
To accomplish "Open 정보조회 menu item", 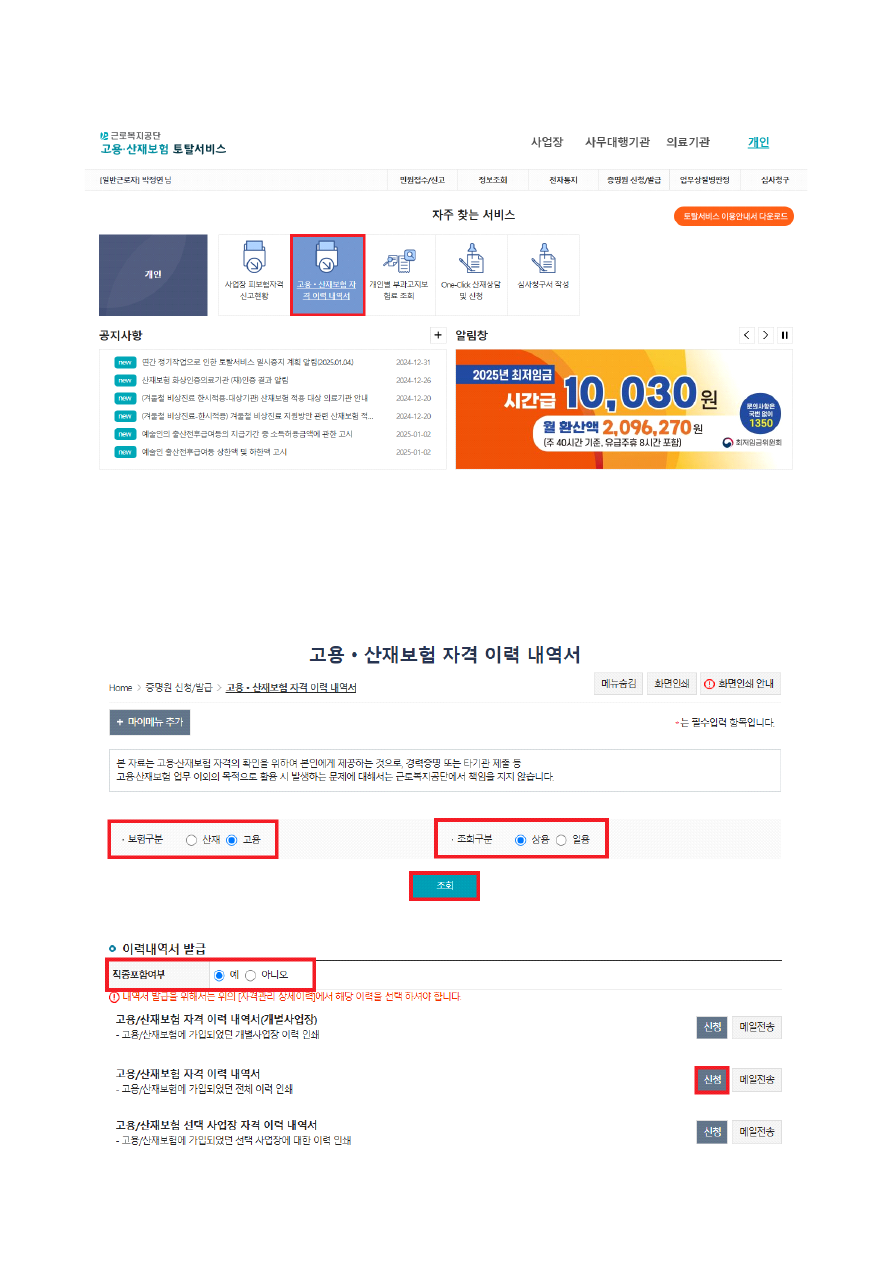I will (x=492, y=180).
